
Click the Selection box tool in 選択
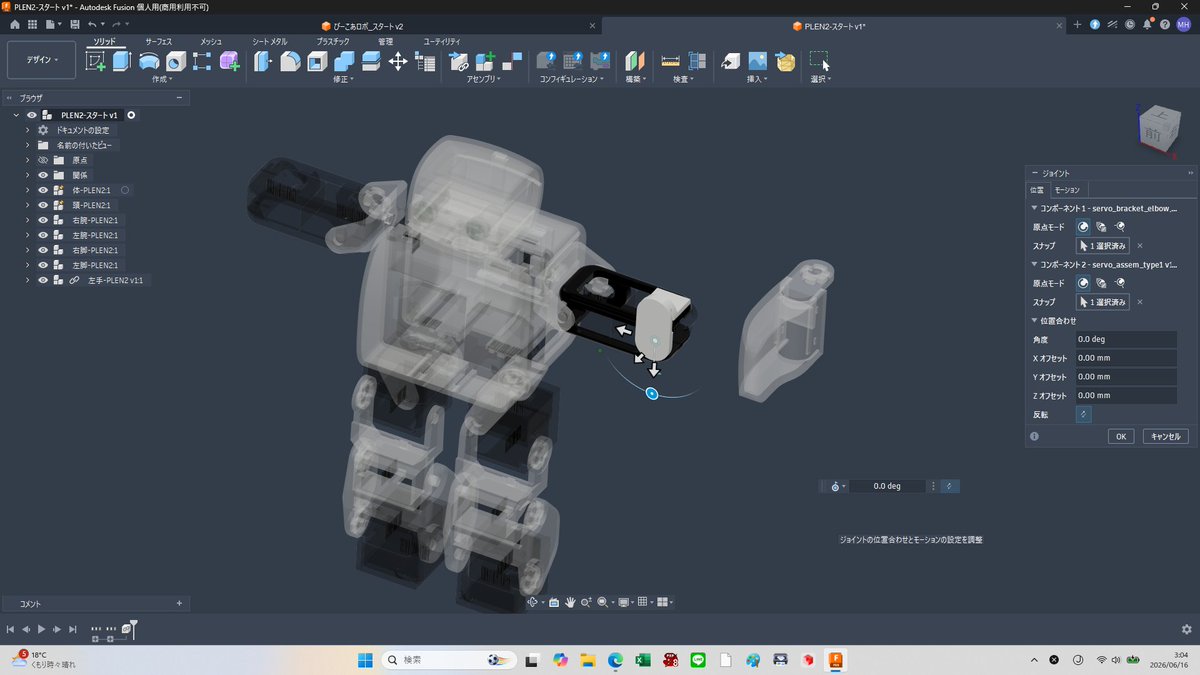[820, 61]
